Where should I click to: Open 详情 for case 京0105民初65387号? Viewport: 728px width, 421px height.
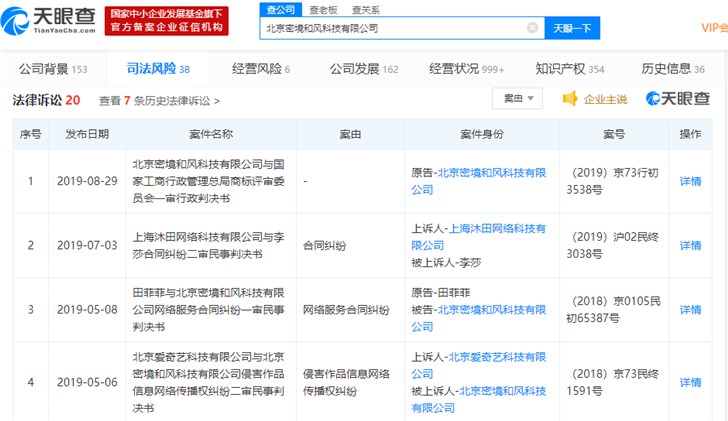click(690, 310)
